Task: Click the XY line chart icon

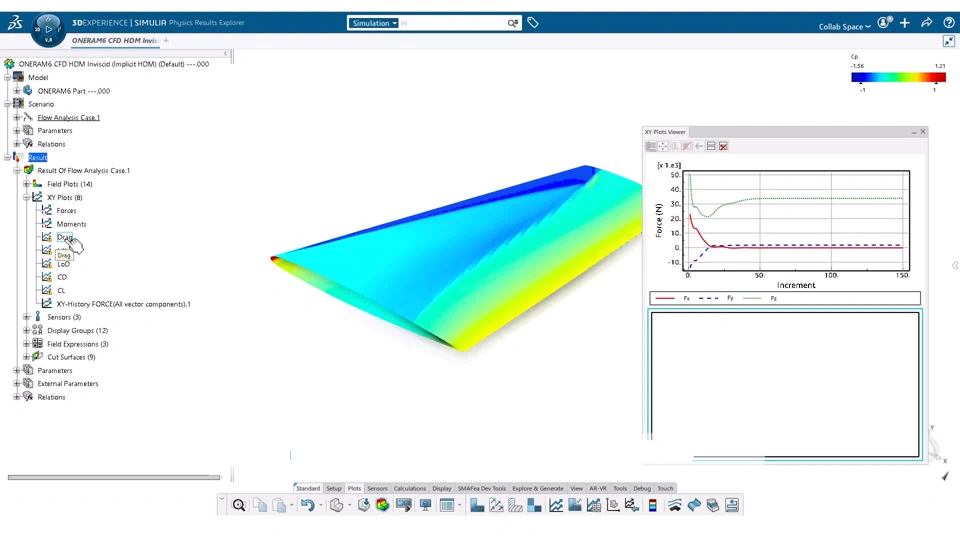Action: 556,505
